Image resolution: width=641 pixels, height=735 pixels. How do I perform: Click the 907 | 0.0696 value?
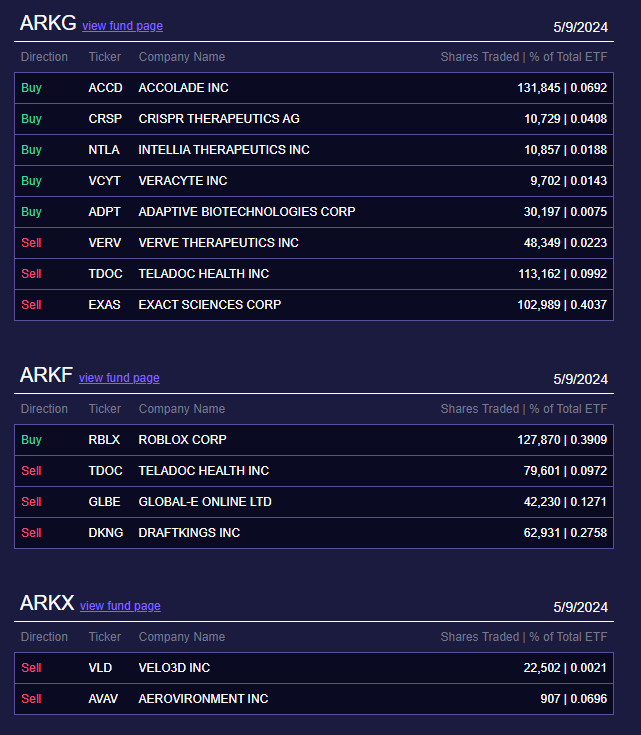574,698
